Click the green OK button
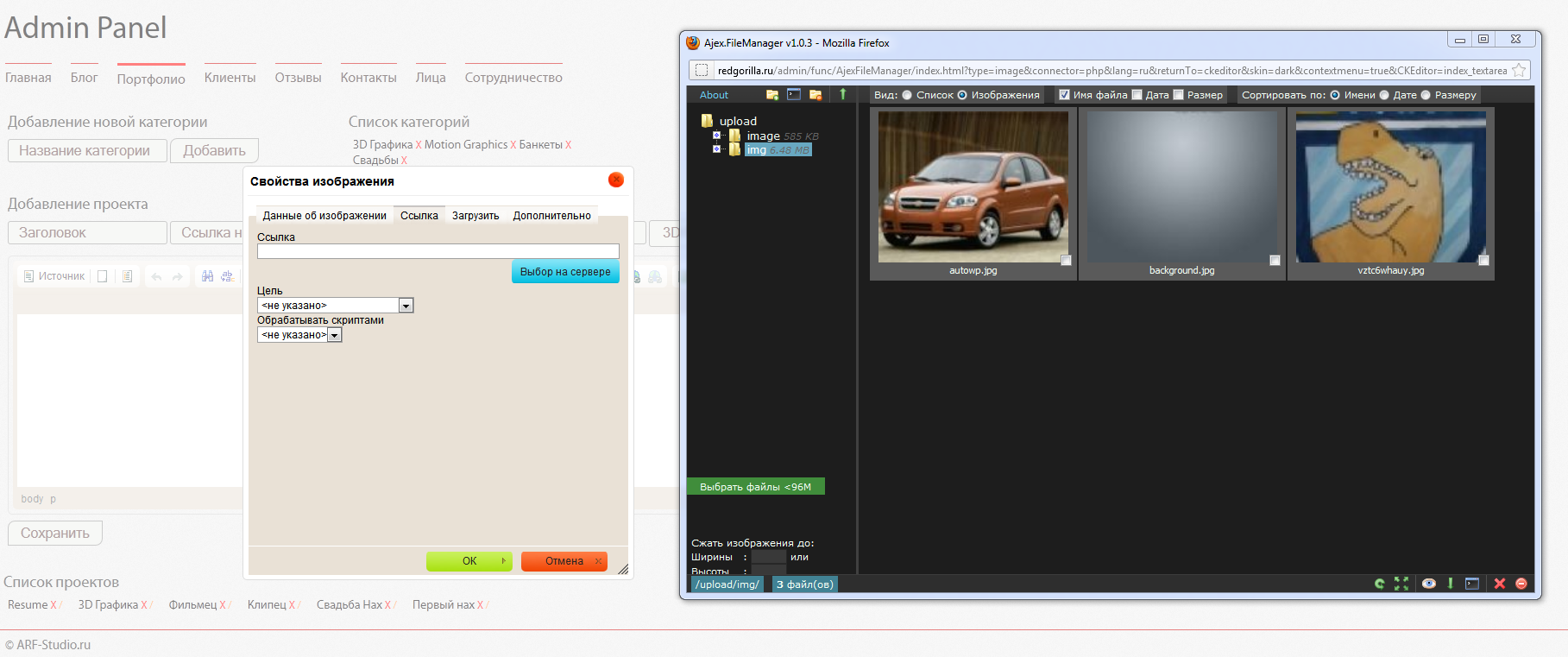1568x657 pixels. click(469, 561)
